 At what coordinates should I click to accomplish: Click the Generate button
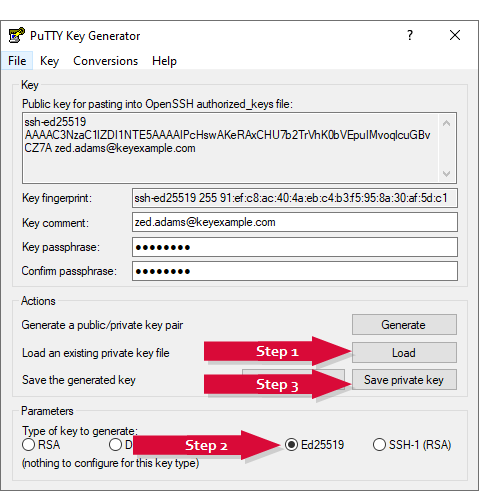pos(404,324)
